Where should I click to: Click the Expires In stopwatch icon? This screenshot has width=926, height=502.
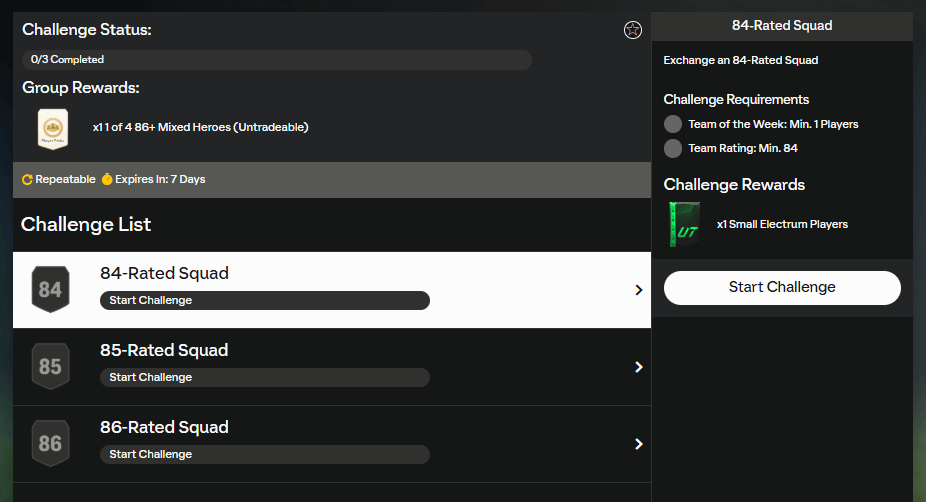(106, 179)
